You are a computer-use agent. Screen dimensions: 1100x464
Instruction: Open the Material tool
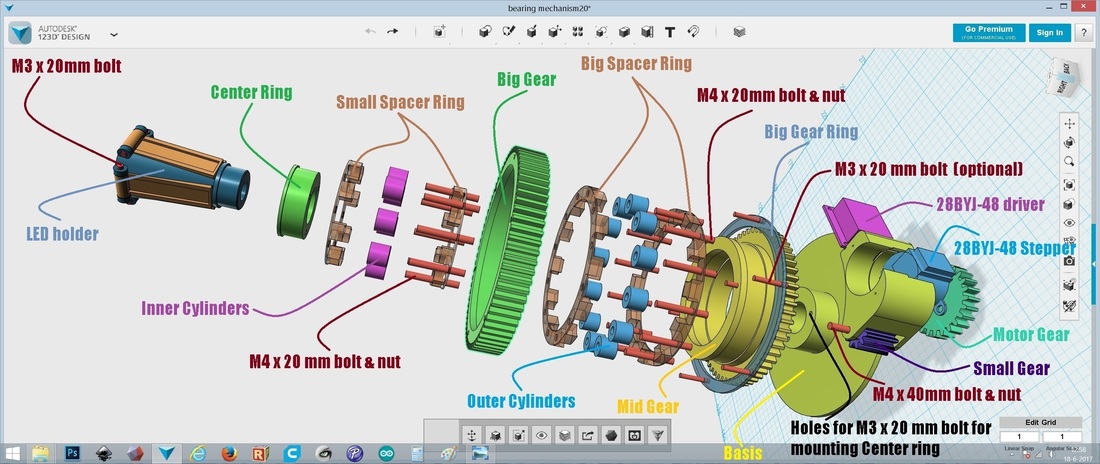pyautogui.click(x=739, y=32)
